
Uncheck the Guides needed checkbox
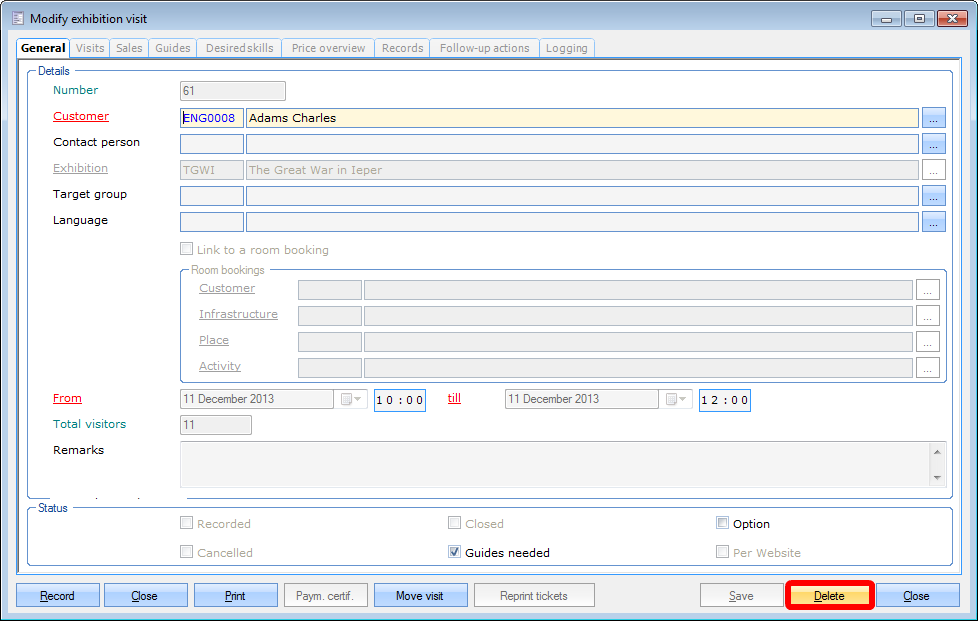click(454, 552)
